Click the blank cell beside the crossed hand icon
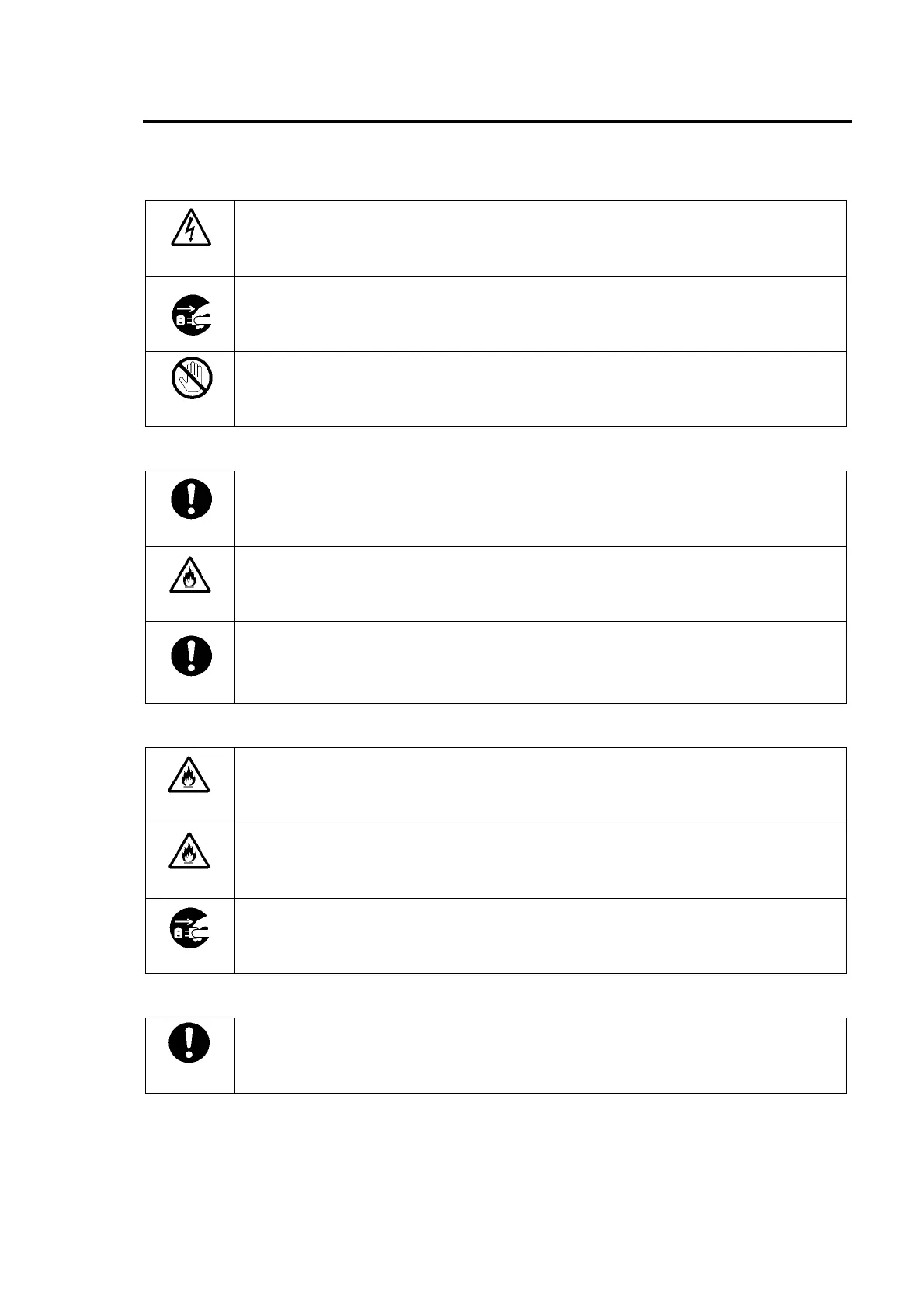This screenshot has height=1308, width=924. [540, 389]
